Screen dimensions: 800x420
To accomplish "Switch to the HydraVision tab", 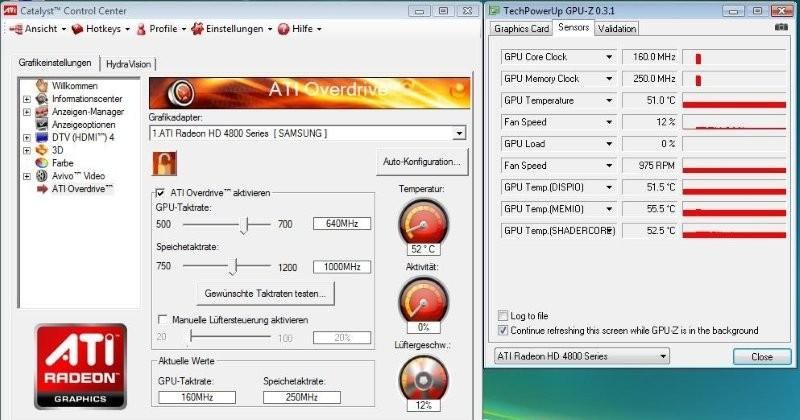I will tap(128, 64).
